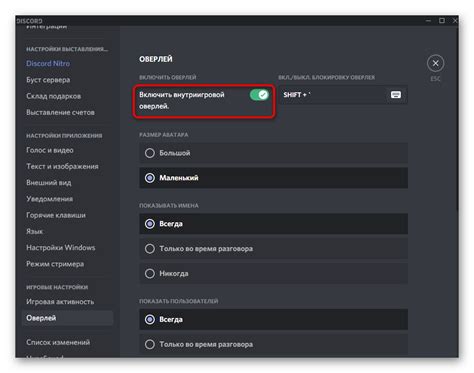Minimize the Discord window
474x373 pixels.
pos(428,21)
